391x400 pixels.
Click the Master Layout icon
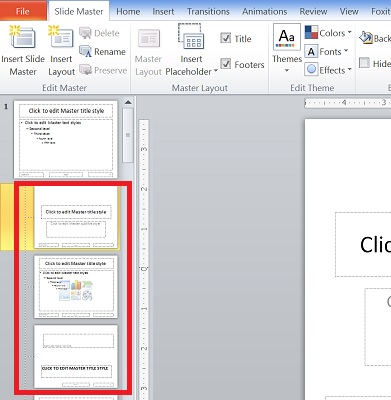tap(149, 39)
